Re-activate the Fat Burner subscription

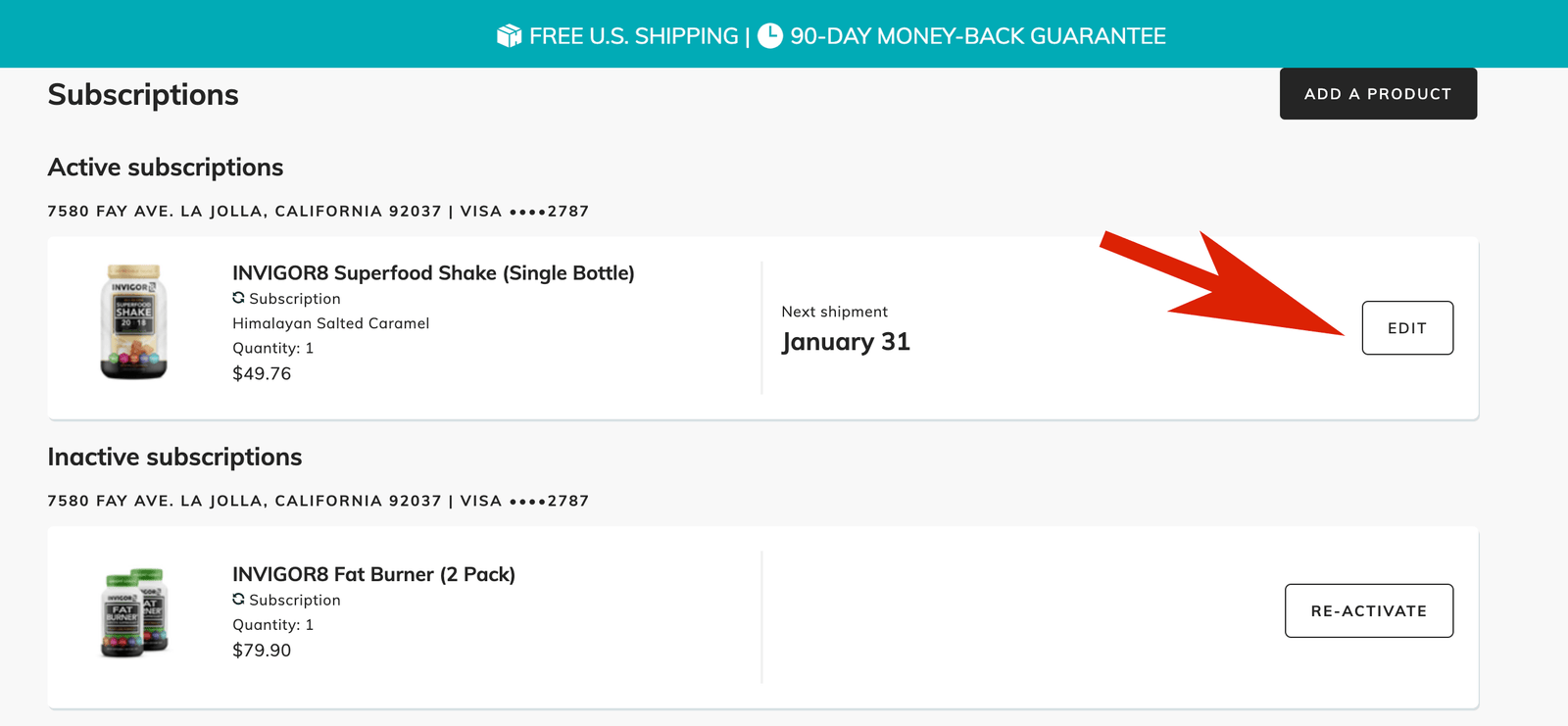click(1368, 611)
